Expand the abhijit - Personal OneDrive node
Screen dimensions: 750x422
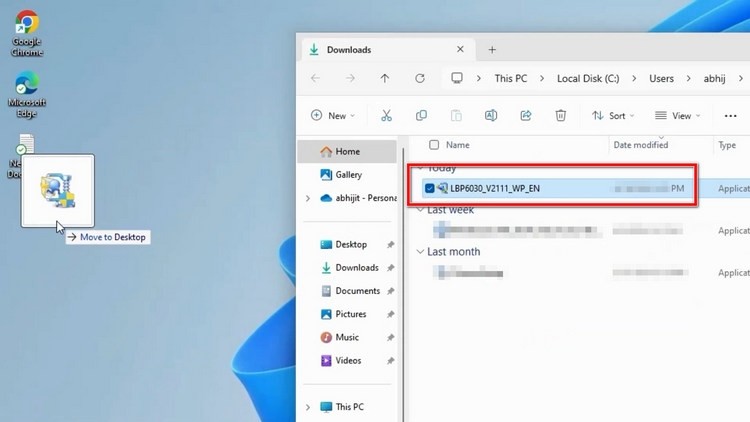coord(308,198)
